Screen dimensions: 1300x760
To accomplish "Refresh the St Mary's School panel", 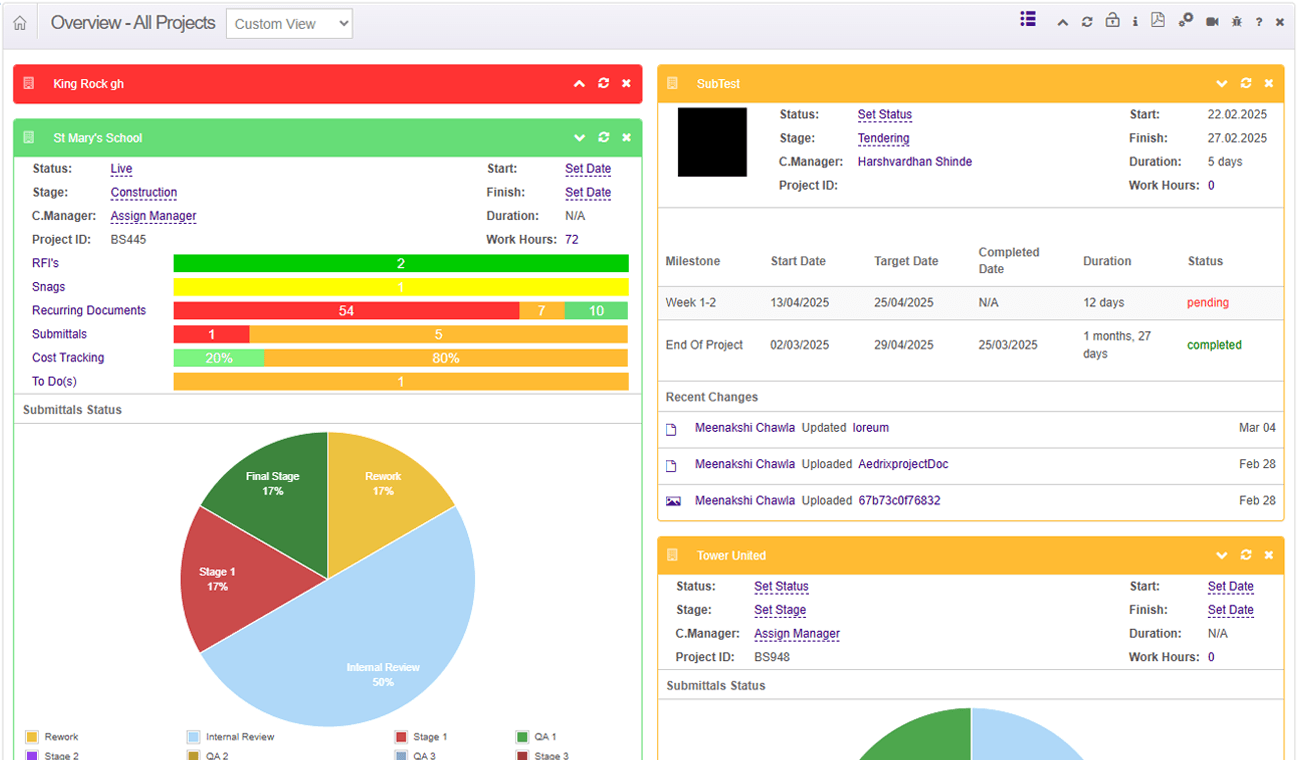I will click(603, 138).
